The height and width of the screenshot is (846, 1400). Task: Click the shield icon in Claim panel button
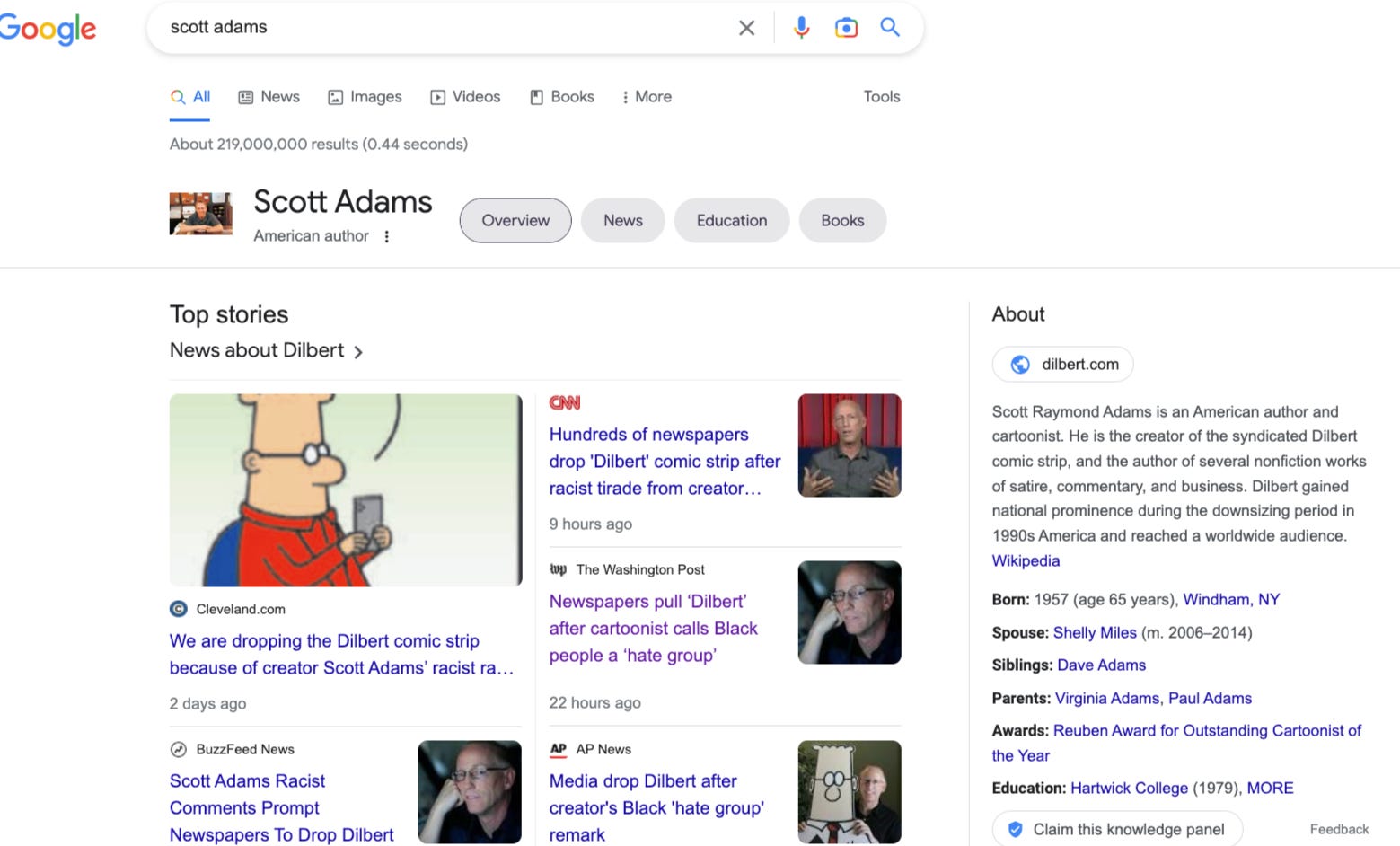1015,830
